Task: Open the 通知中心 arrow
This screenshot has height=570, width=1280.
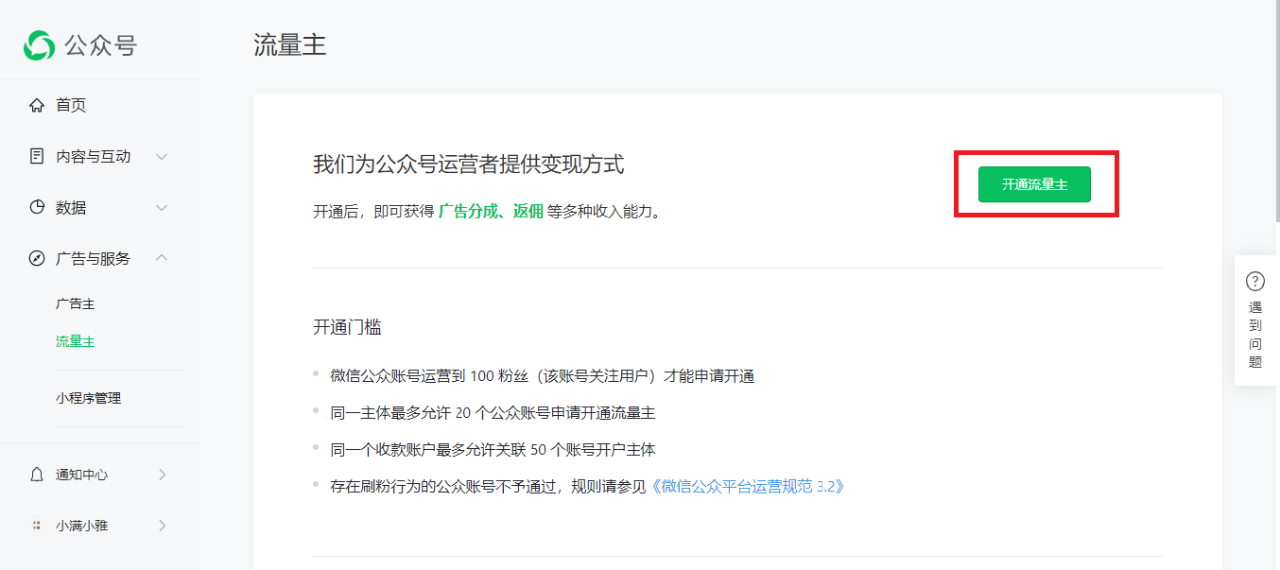Action: (x=162, y=474)
